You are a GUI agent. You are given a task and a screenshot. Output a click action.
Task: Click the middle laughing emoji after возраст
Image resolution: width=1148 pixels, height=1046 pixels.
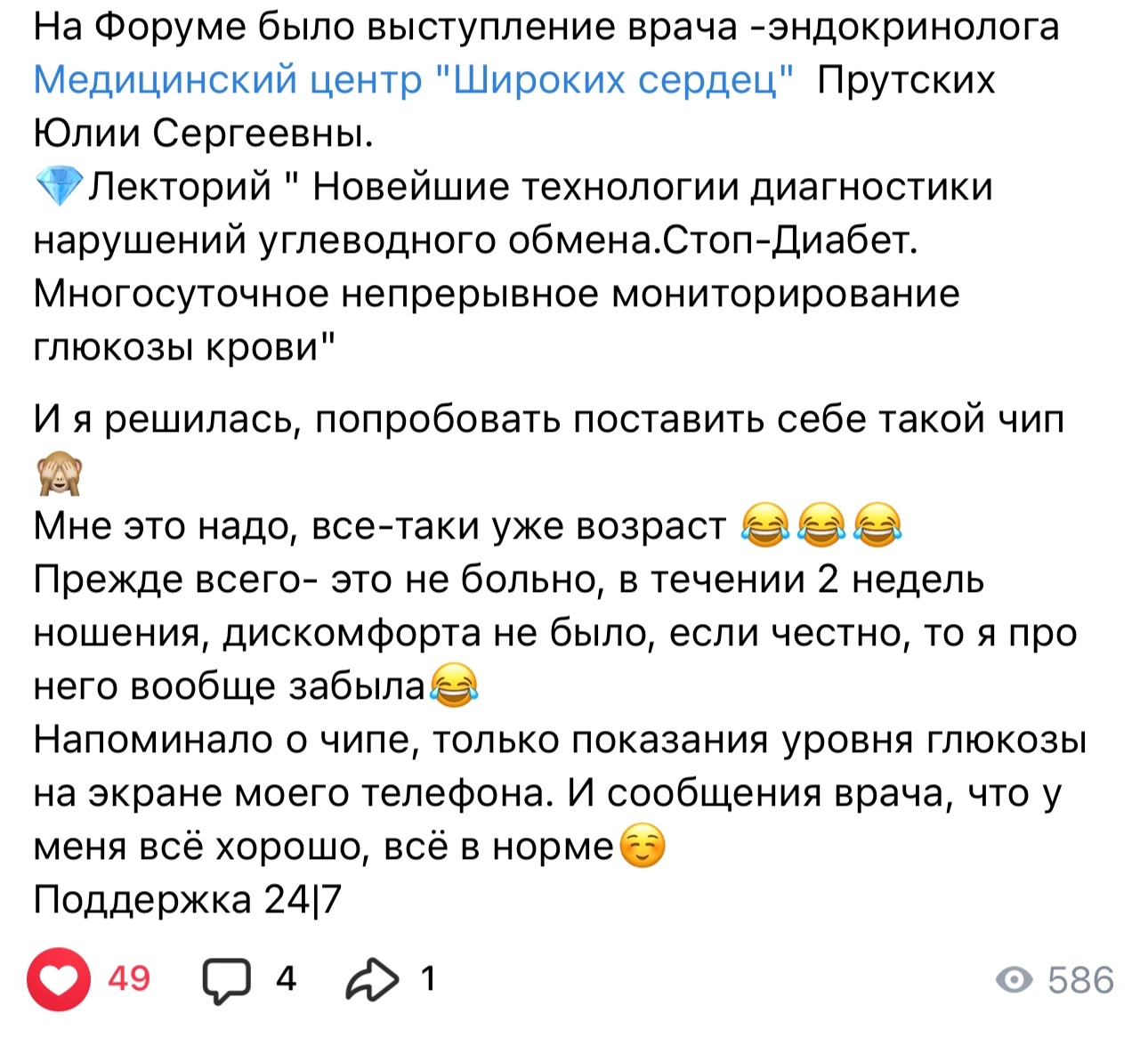821,524
